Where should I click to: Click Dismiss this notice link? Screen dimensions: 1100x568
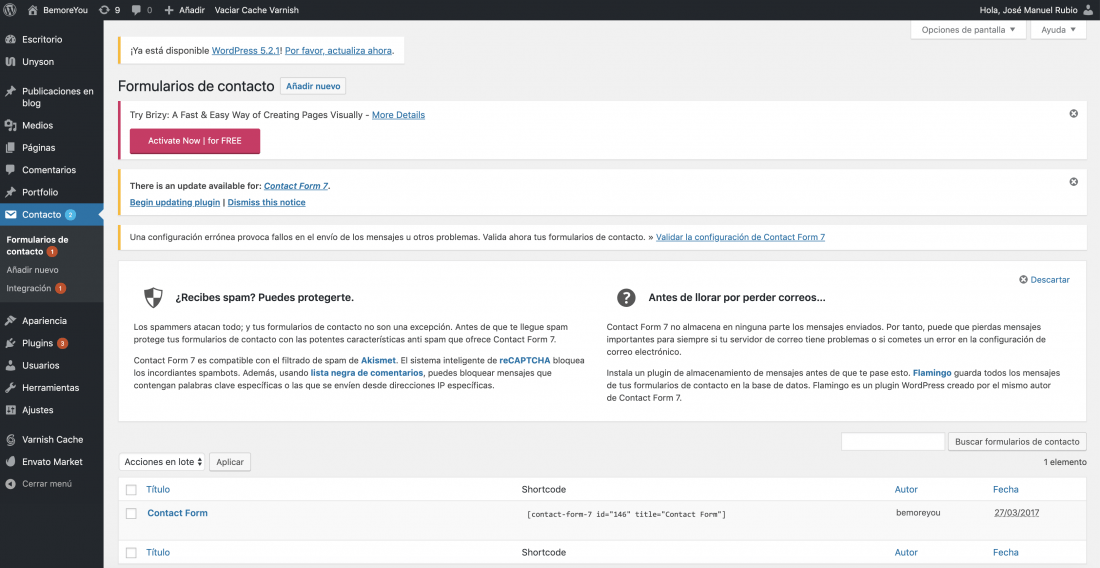pos(267,202)
